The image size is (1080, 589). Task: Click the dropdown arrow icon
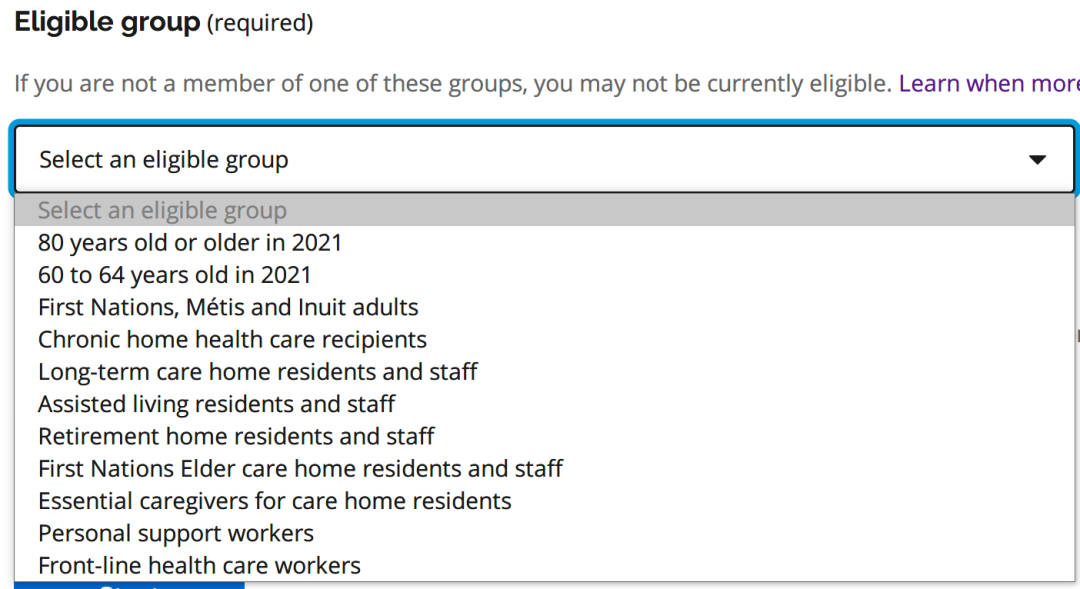(1037, 160)
